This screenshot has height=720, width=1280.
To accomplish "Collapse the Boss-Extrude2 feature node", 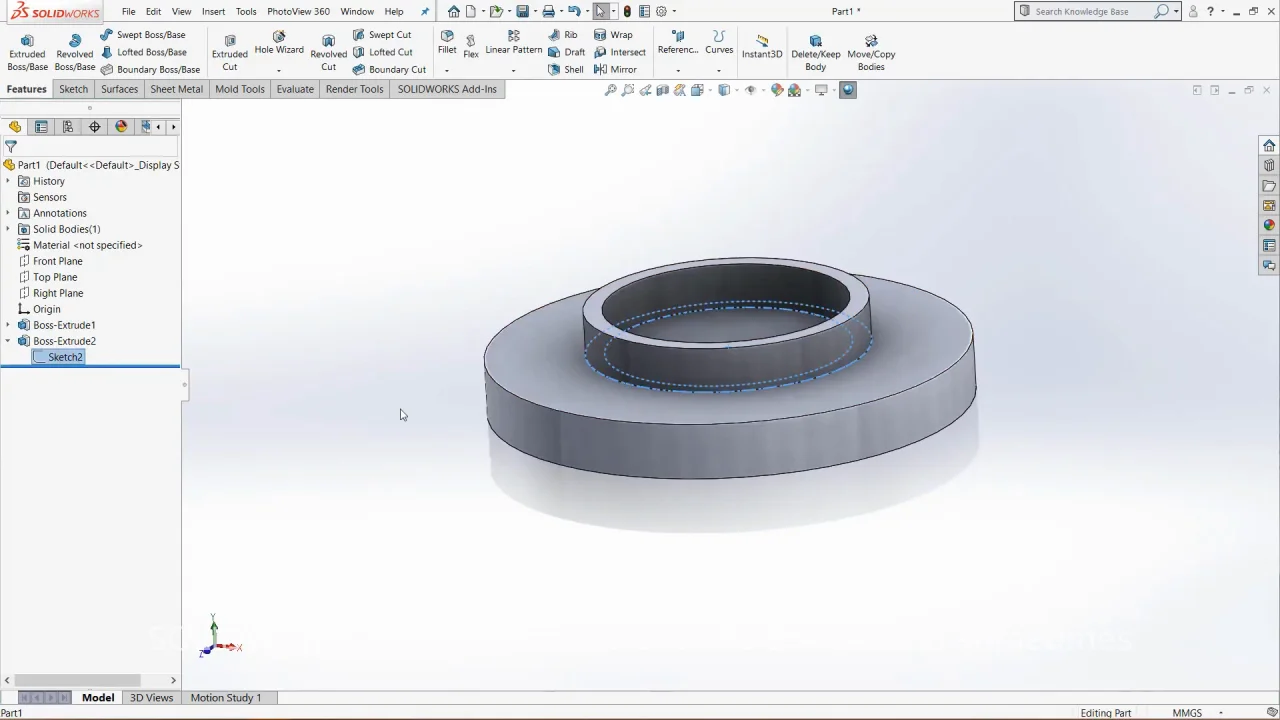I will coord(8,341).
